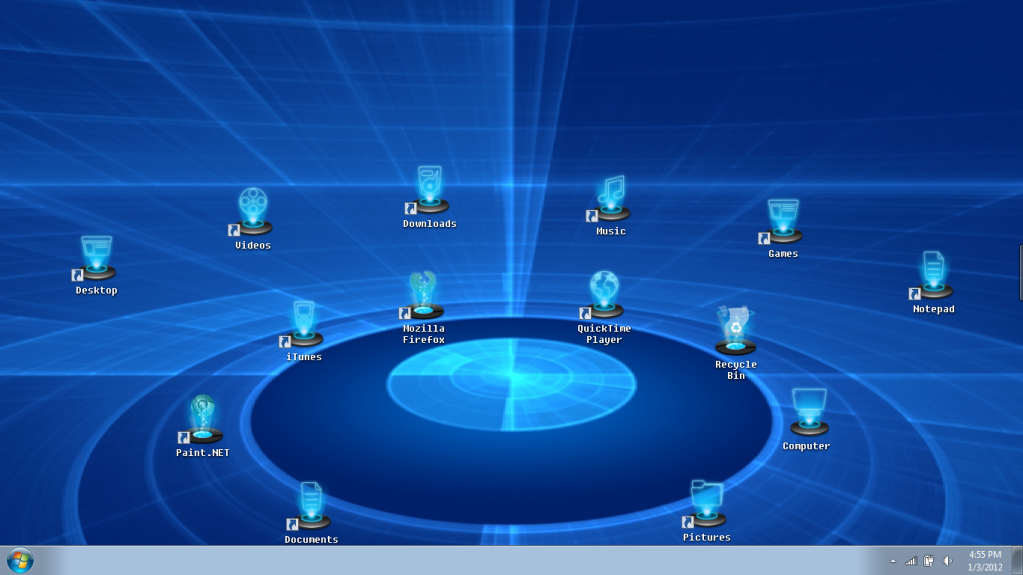Click the Desktop shortcut icon

click(x=96, y=259)
